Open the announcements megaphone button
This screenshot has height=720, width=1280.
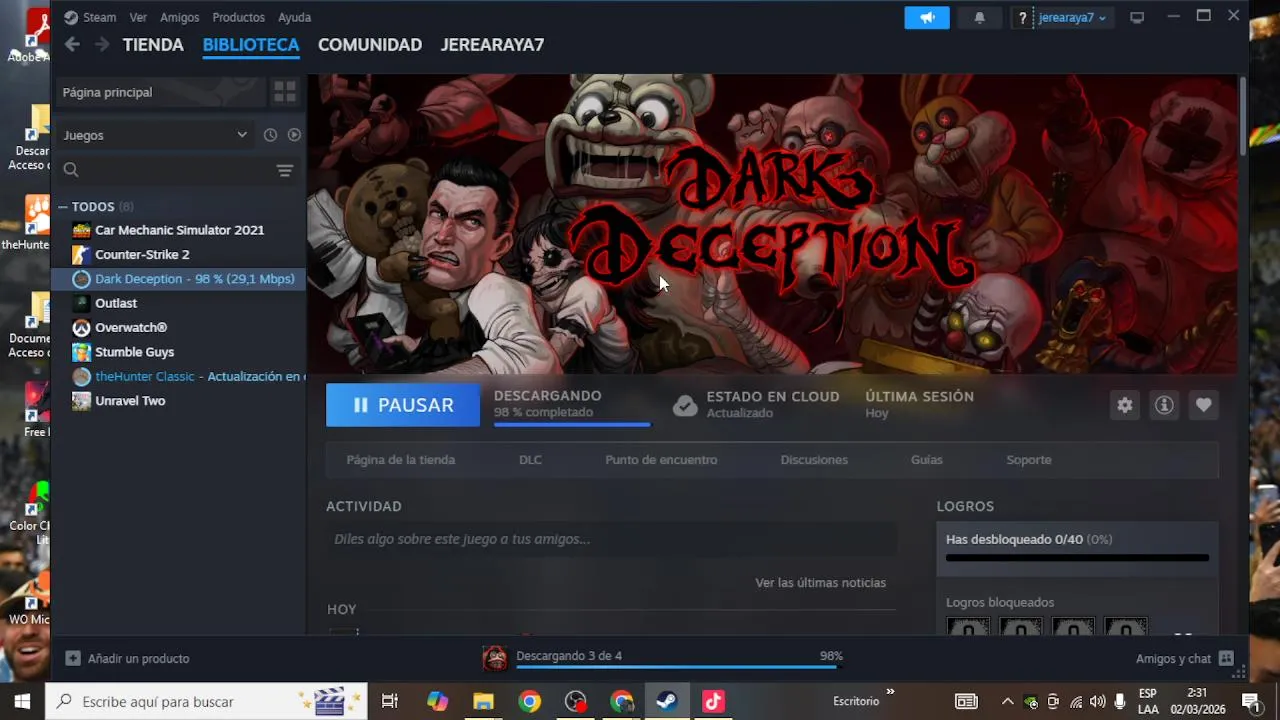(927, 17)
